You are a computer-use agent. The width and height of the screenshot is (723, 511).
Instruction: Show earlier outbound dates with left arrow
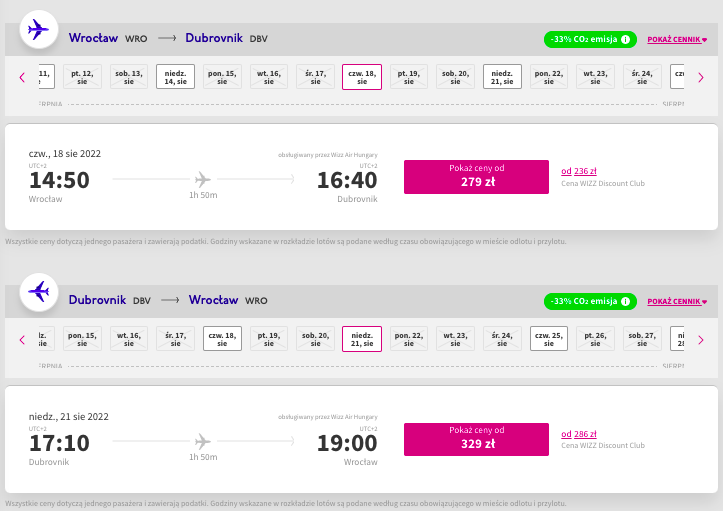coord(22,77)
